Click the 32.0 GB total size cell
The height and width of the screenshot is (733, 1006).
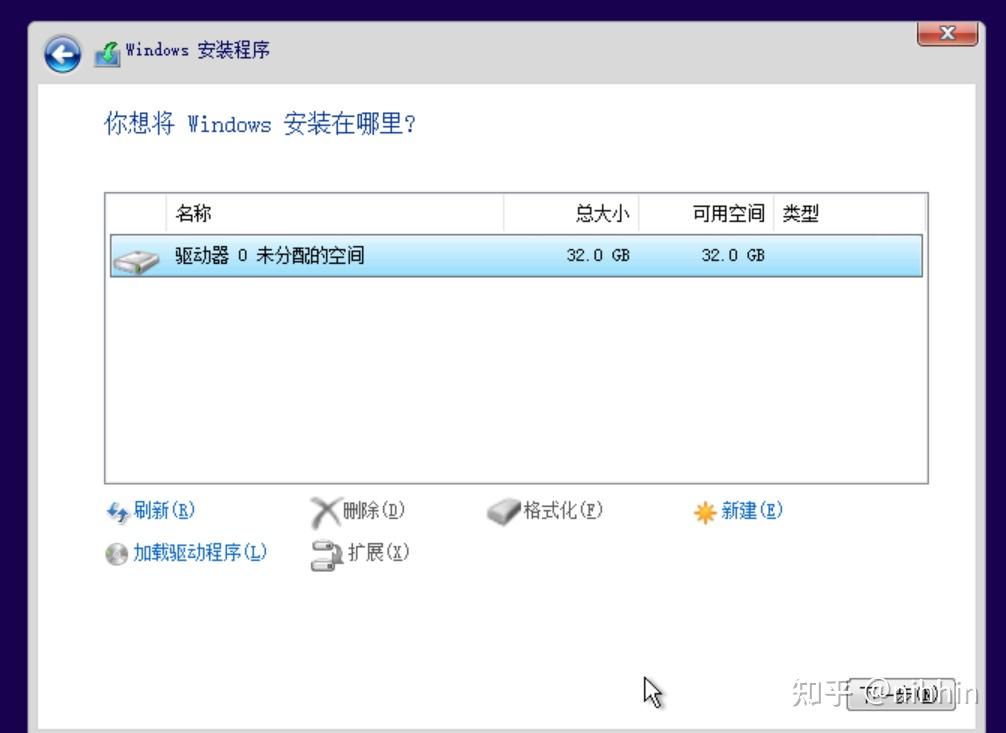coord(598,255)
